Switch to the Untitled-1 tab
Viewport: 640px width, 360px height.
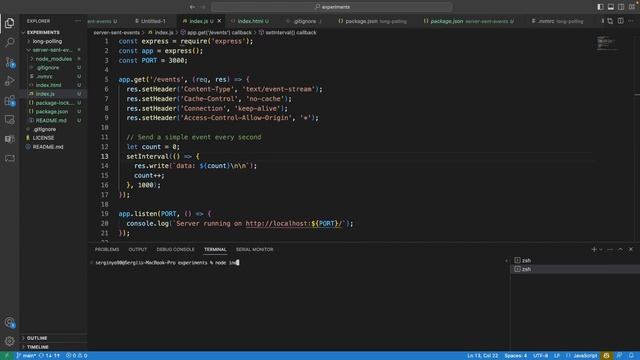click(152, 21)
